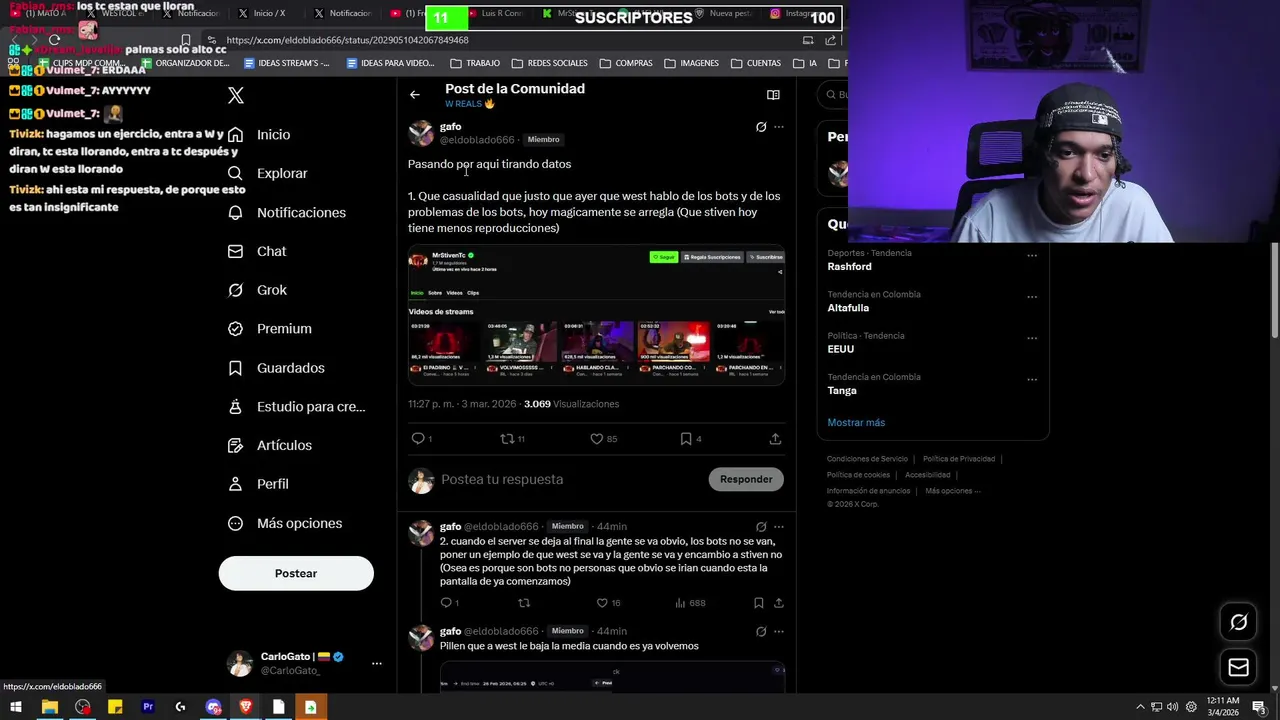Open Windows Start button

tap(16, 707)
